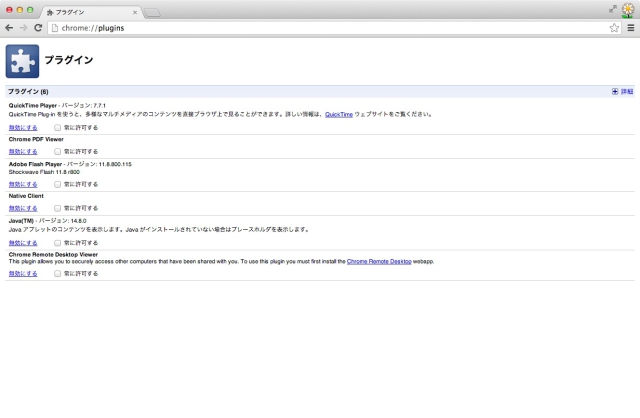
Task: Click the Chrome PDF Viewer name
Action: point(36,139)
